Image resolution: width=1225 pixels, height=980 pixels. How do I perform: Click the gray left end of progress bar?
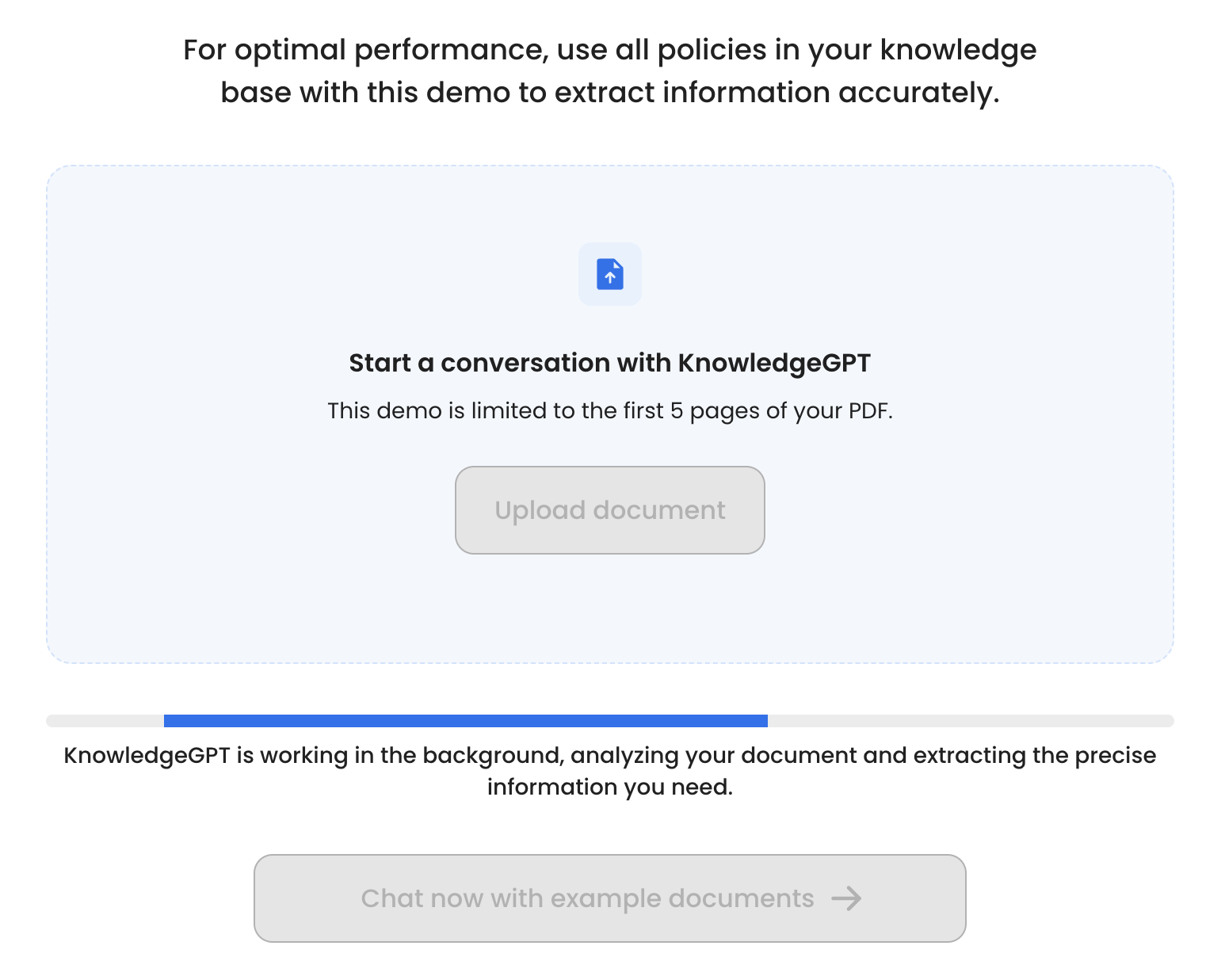[x=105, y=721]
